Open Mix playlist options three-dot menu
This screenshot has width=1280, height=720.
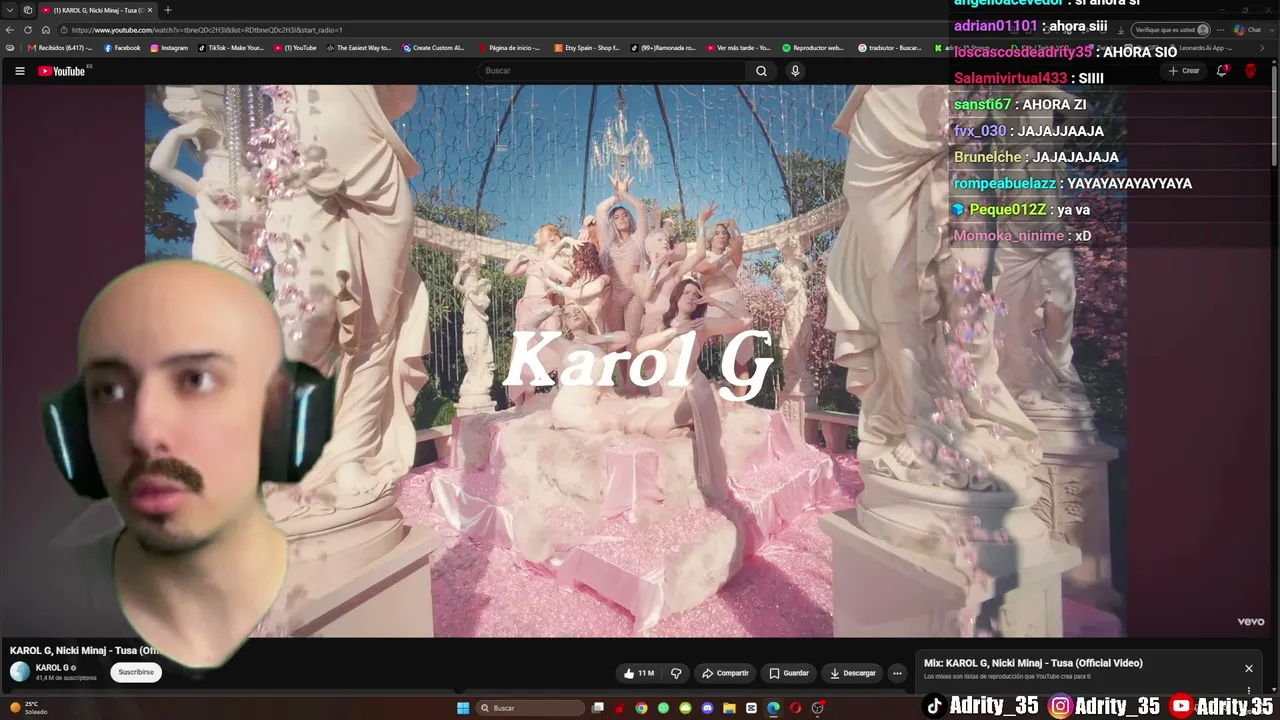tap(1248, 690)
